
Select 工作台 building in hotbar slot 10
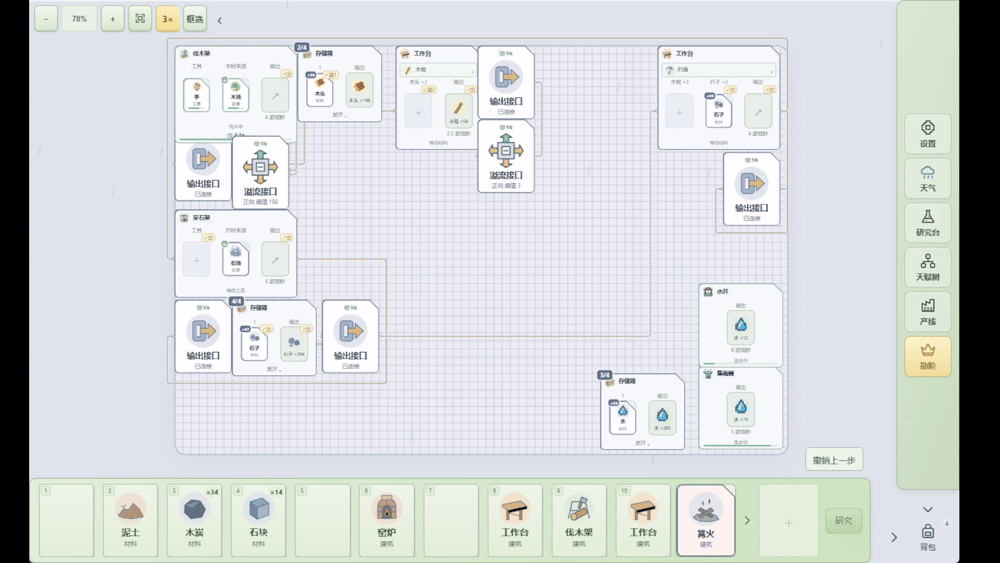[643, 520]
